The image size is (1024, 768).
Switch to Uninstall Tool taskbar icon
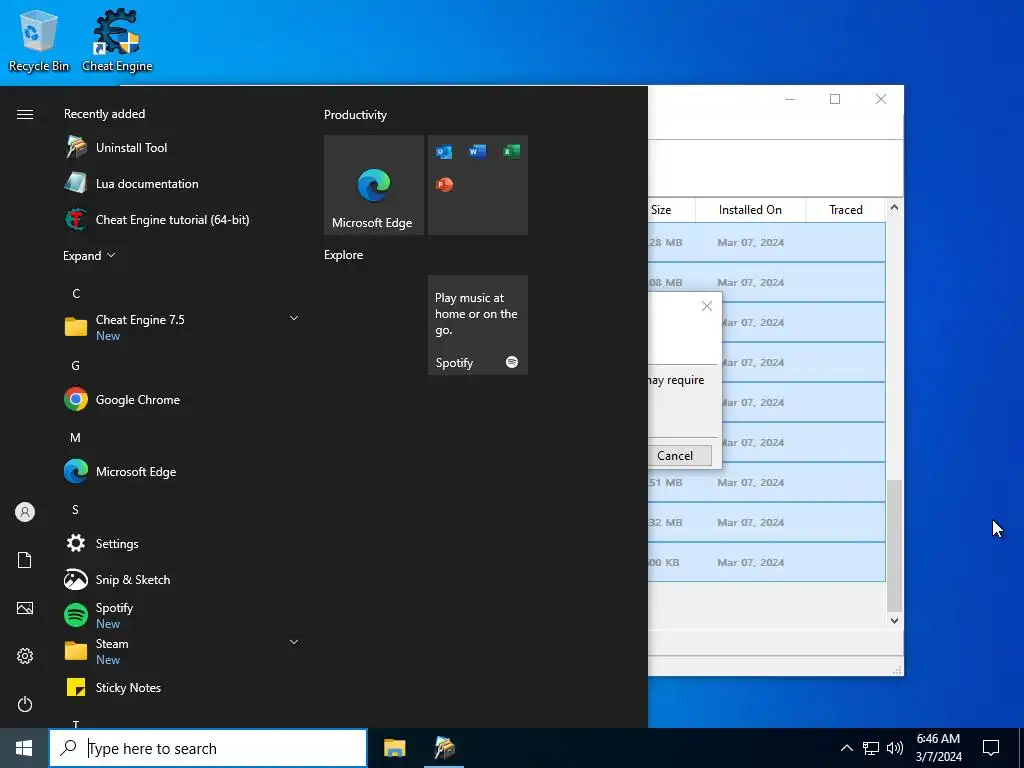coord(445,748)
